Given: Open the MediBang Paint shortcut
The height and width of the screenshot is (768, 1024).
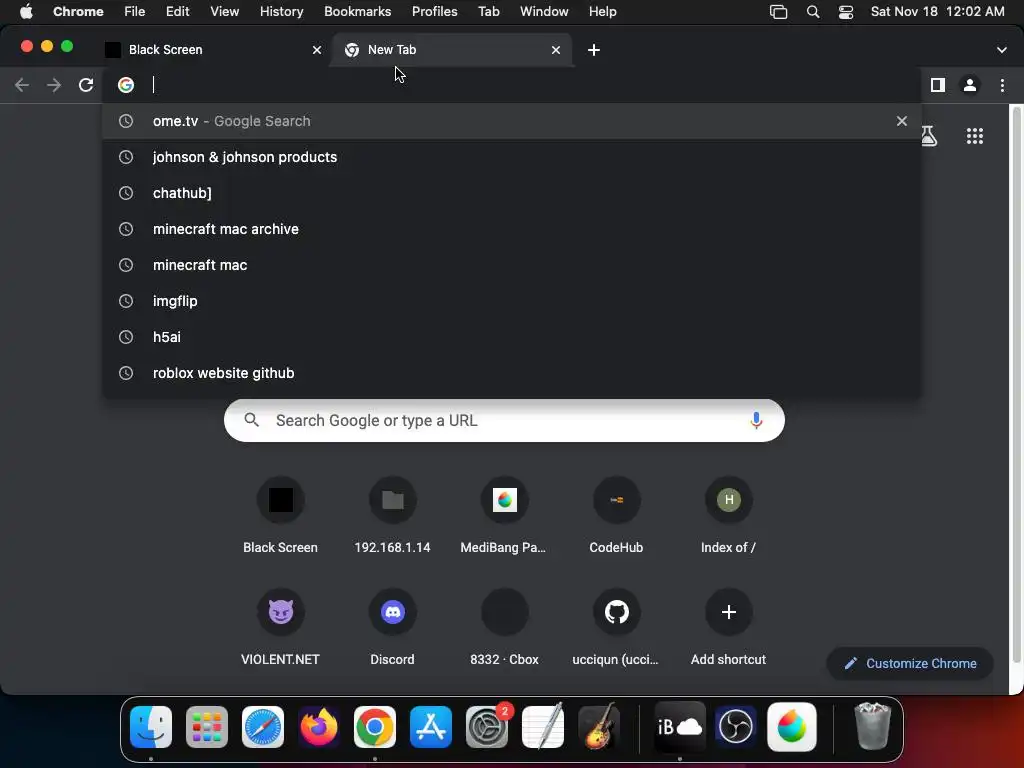Looking at the screenshot, I should pyautogui.click(x=504, y=516).
